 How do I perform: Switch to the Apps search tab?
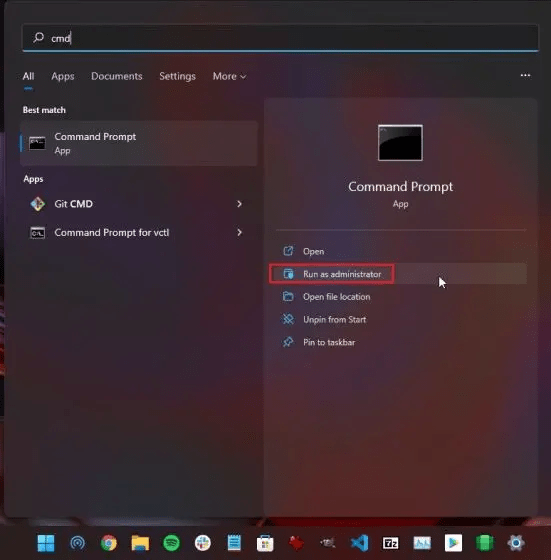pyautogui.click(x=62, y=76)
